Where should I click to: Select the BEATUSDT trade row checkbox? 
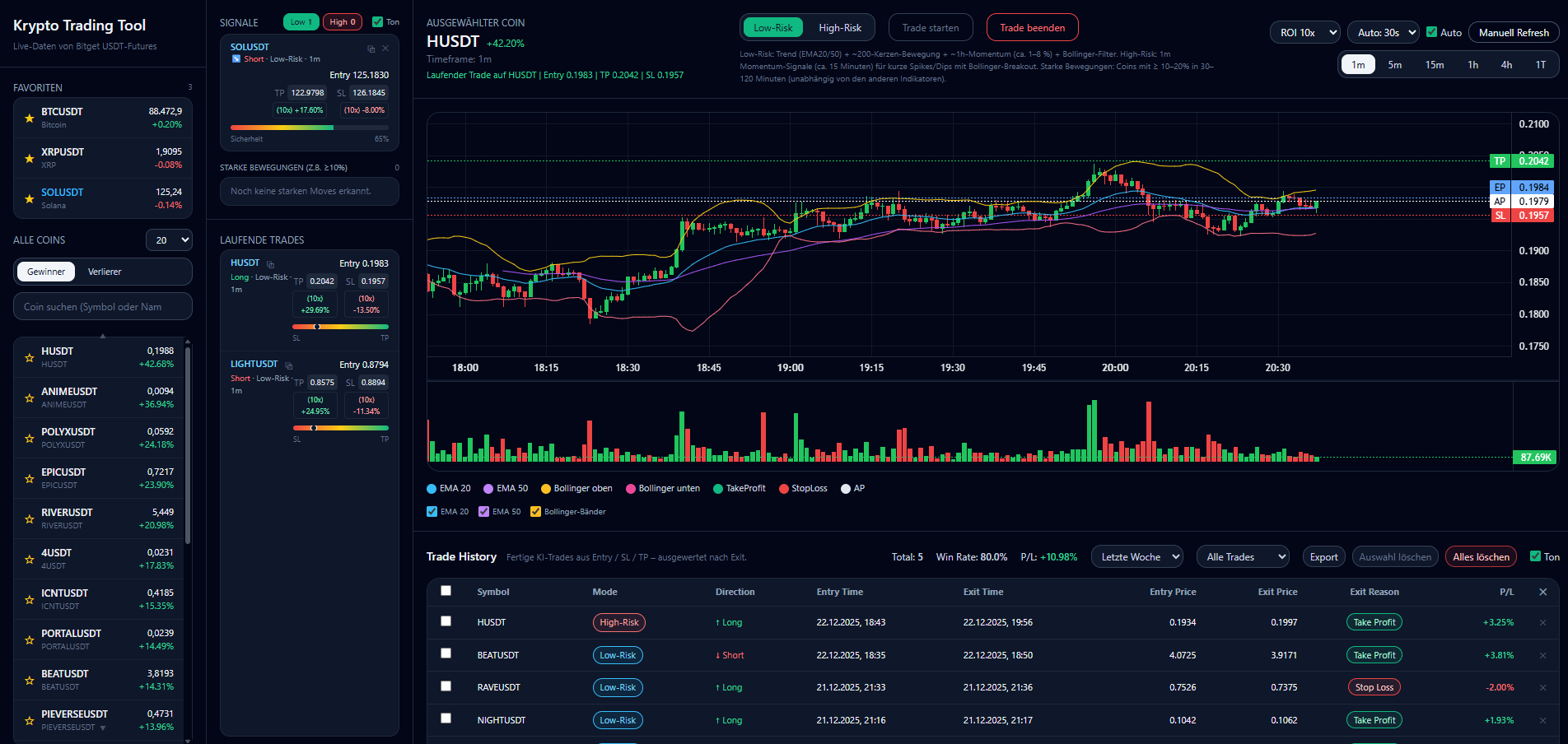446,653
